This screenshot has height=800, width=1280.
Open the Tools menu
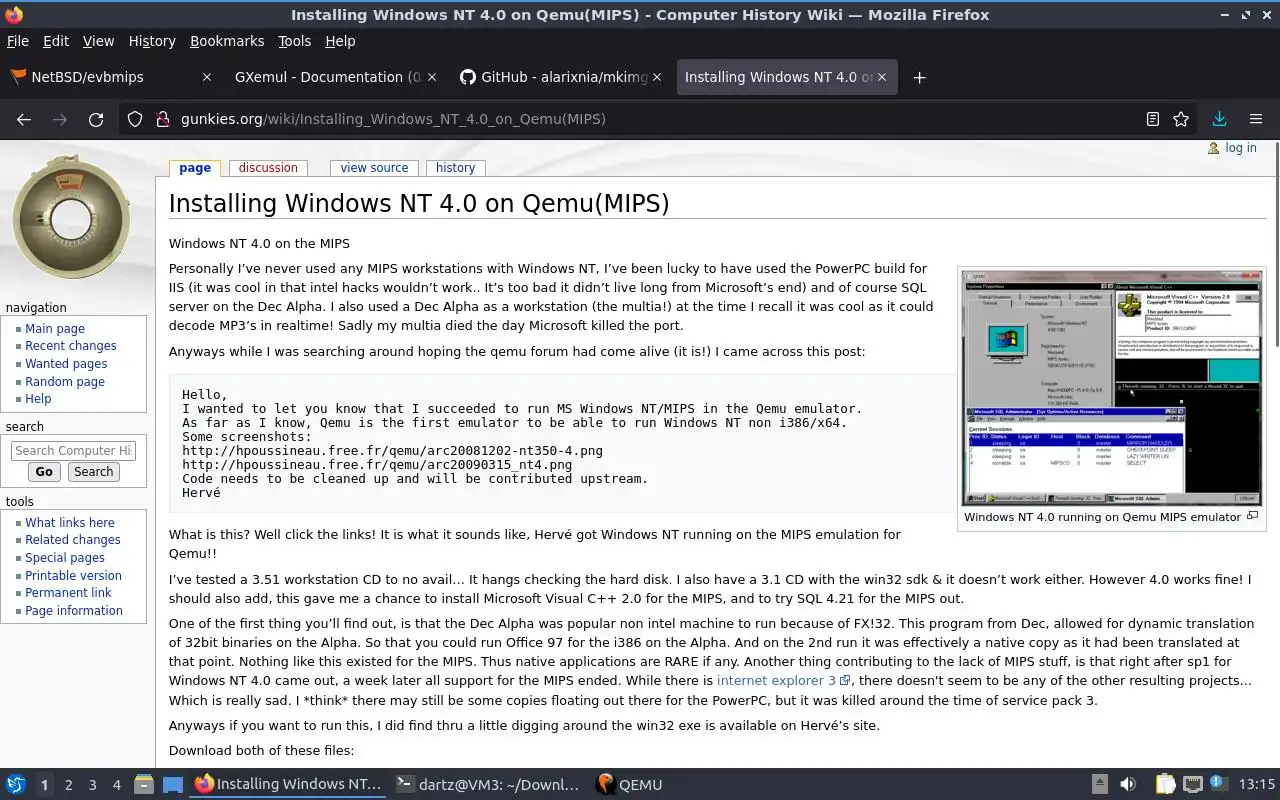294,41
